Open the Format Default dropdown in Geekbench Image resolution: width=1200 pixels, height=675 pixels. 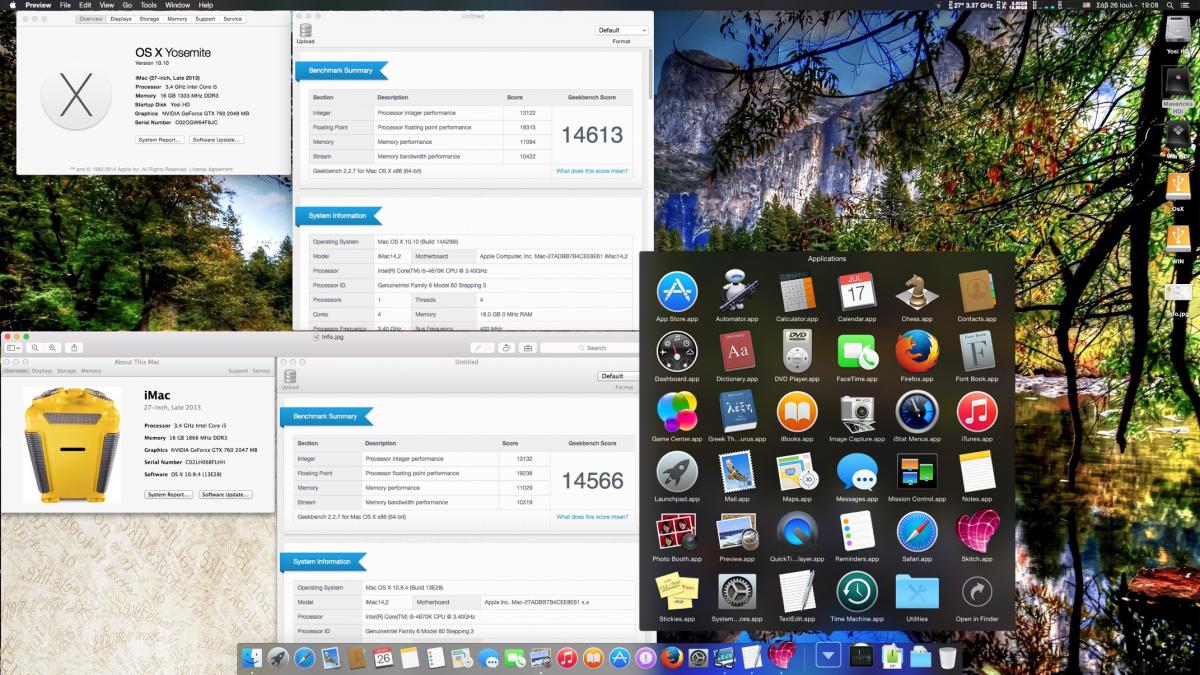click(622, 30)
